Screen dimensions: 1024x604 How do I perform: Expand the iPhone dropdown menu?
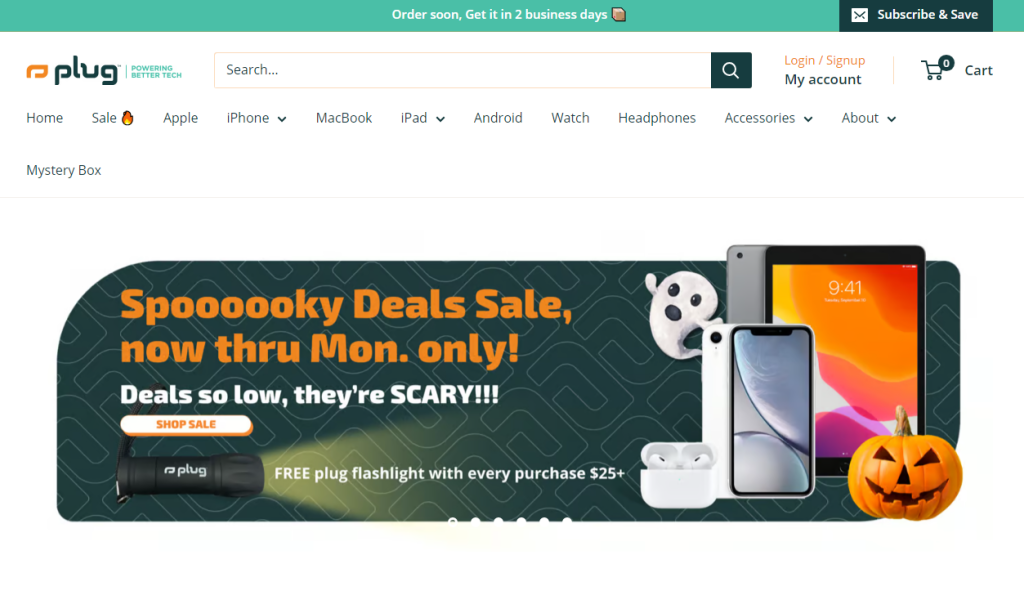(256, 118)
